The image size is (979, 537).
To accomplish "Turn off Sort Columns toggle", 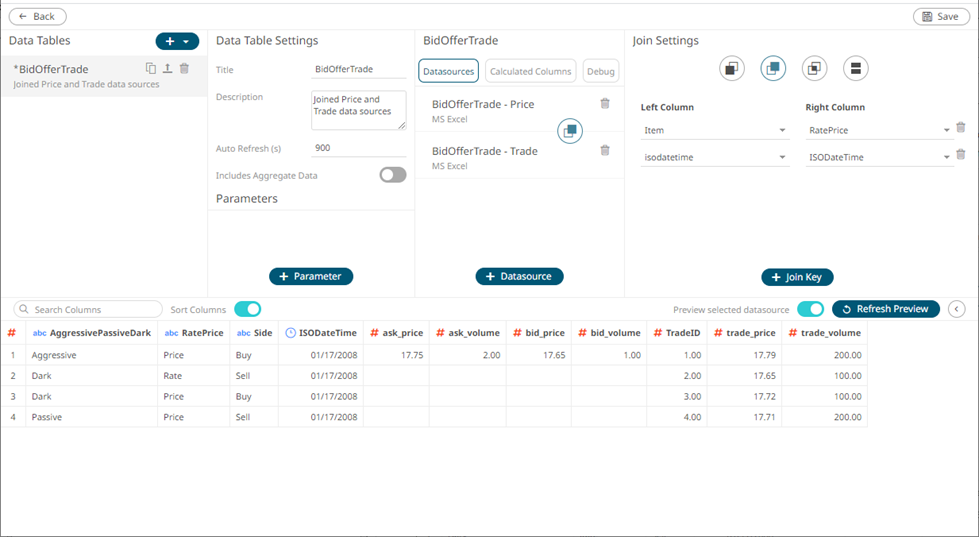I will click(x=247, y=309).
